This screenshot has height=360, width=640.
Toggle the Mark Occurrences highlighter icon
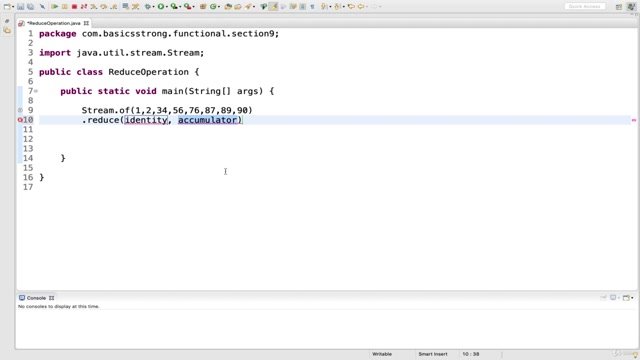point(273,7)
